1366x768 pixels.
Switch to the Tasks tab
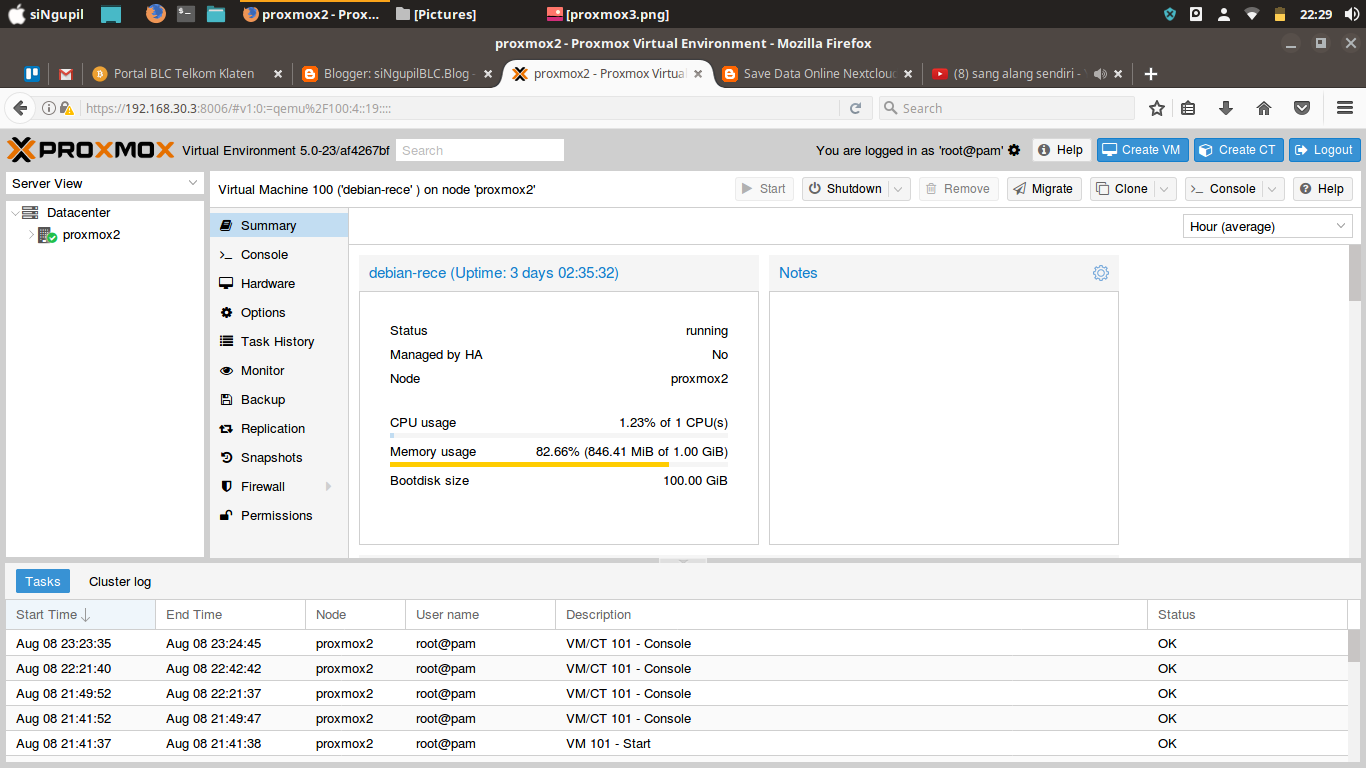(x=43, y=582)
